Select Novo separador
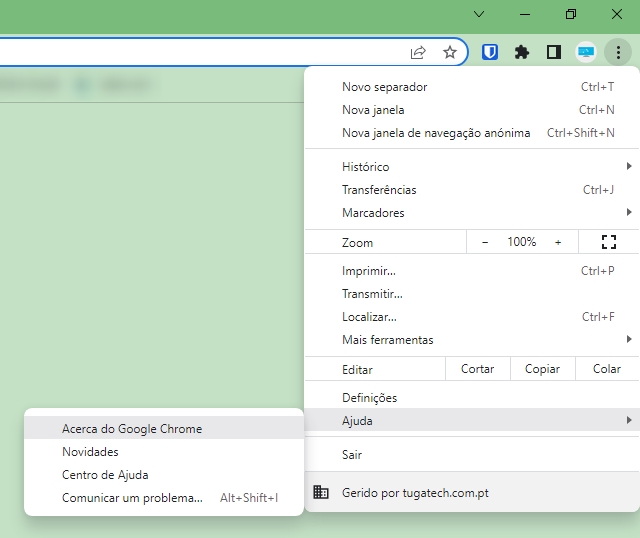The width and height of the screenshot is (640, 538). click(x=472, y=87)
